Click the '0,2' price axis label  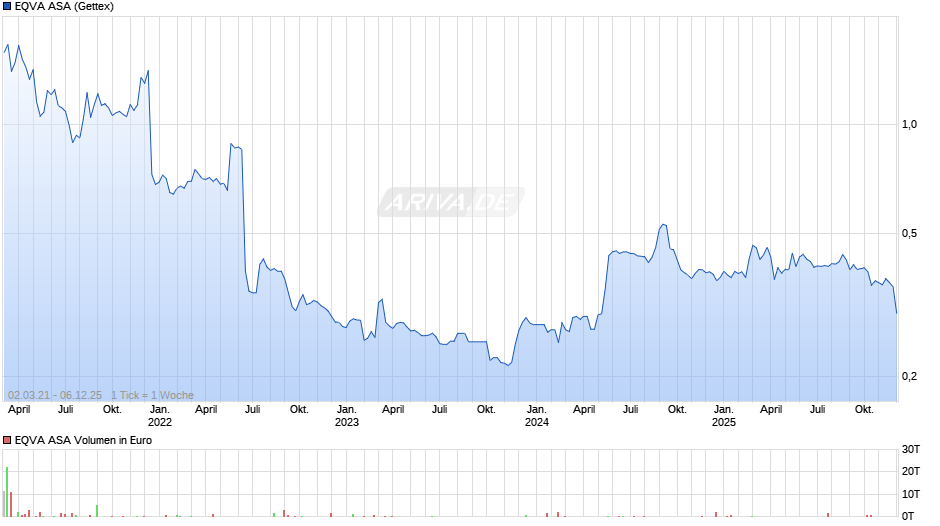click(909, 376)
